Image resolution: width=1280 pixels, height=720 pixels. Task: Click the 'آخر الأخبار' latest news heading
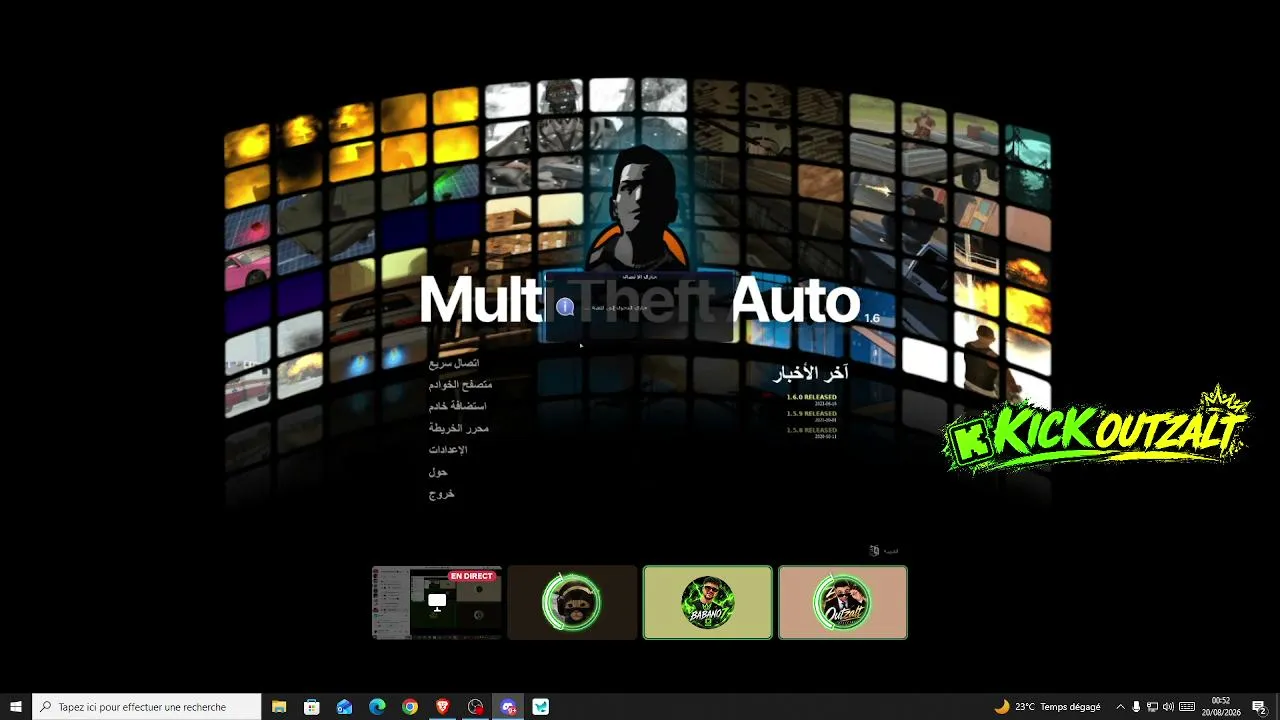pos(811,373)
